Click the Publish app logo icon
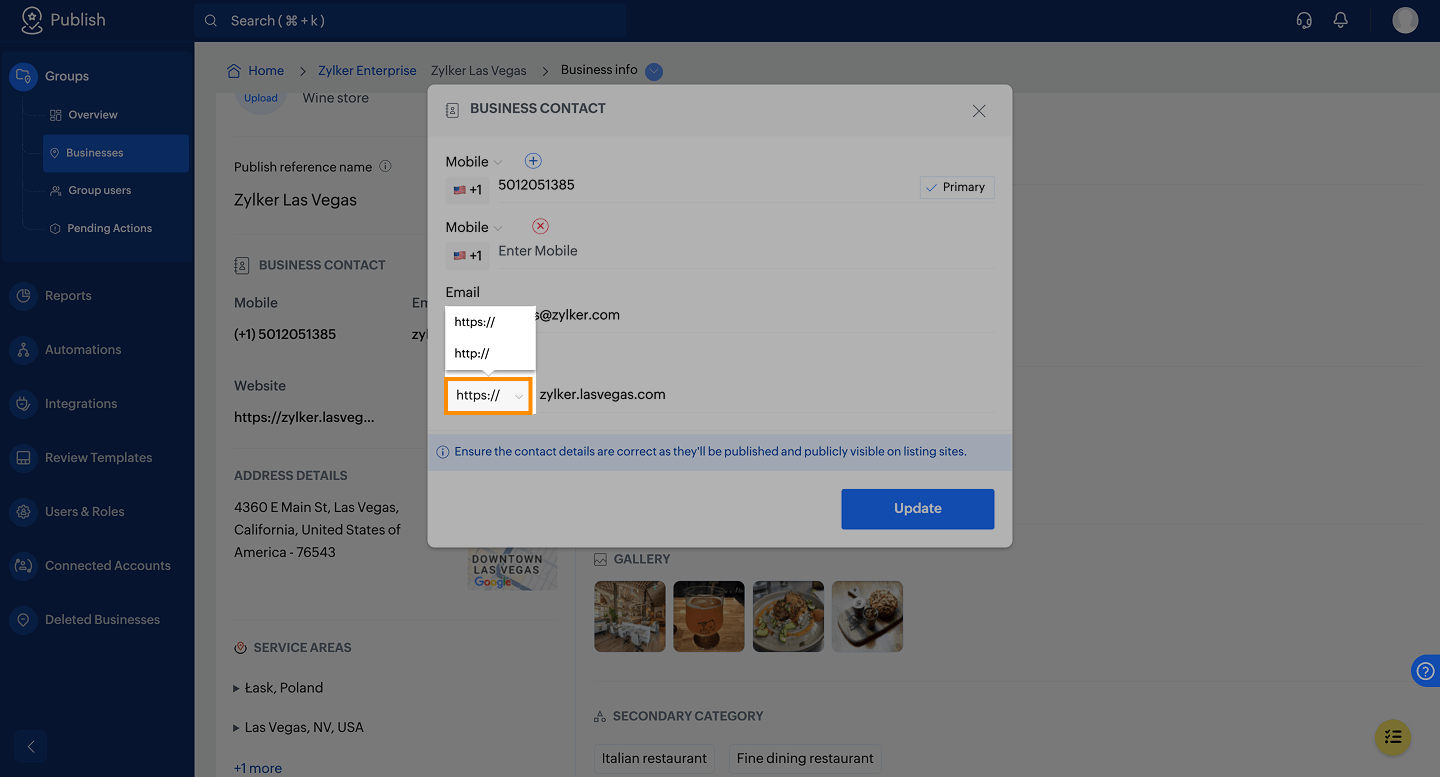 tap(32, 20)
